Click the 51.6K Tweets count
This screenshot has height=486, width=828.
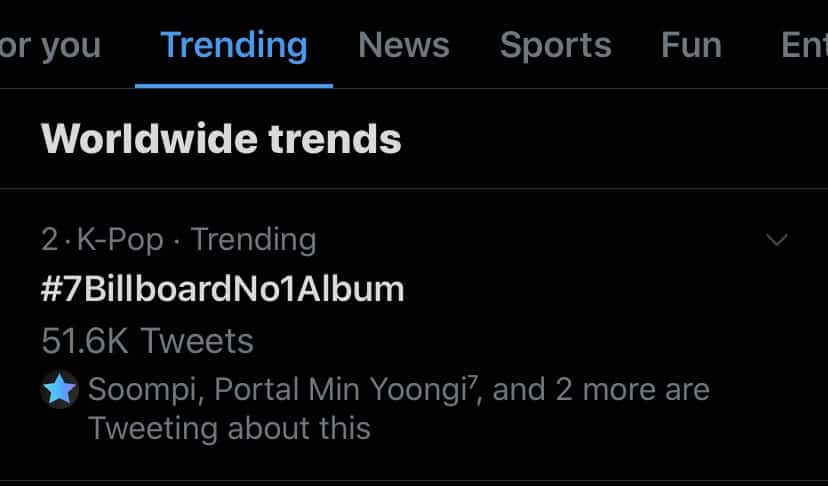pyautogui.click(x=147, y=340)
